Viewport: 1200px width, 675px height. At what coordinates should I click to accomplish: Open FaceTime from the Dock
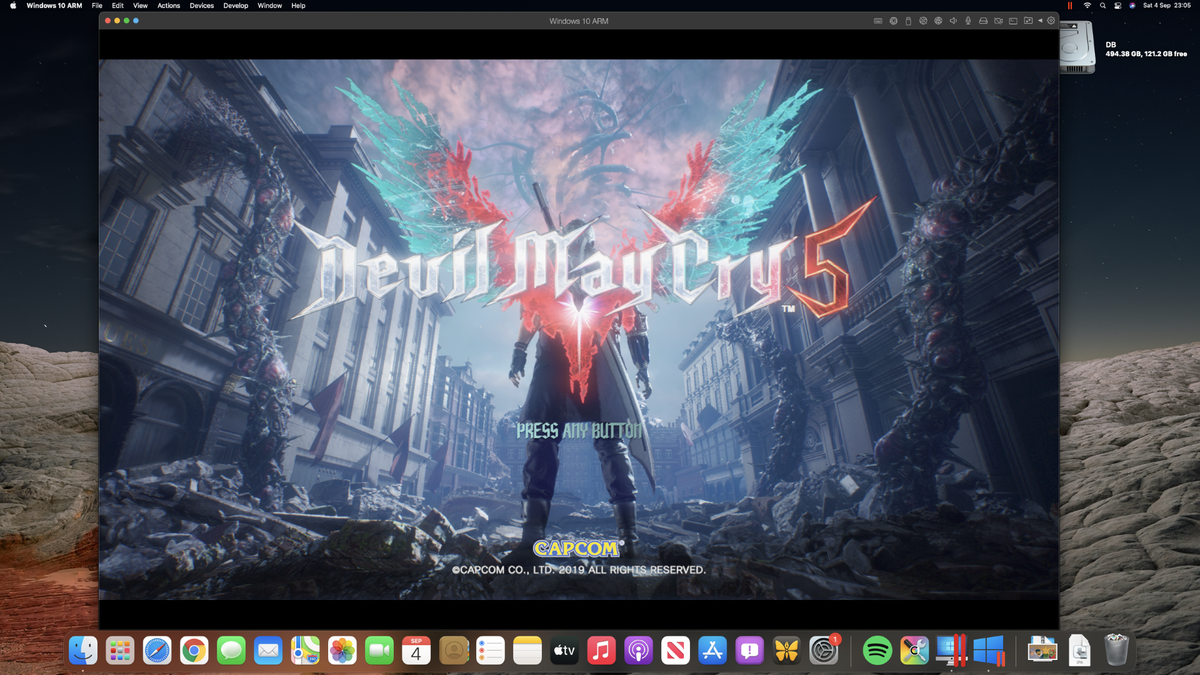click(x=379, y=651)
